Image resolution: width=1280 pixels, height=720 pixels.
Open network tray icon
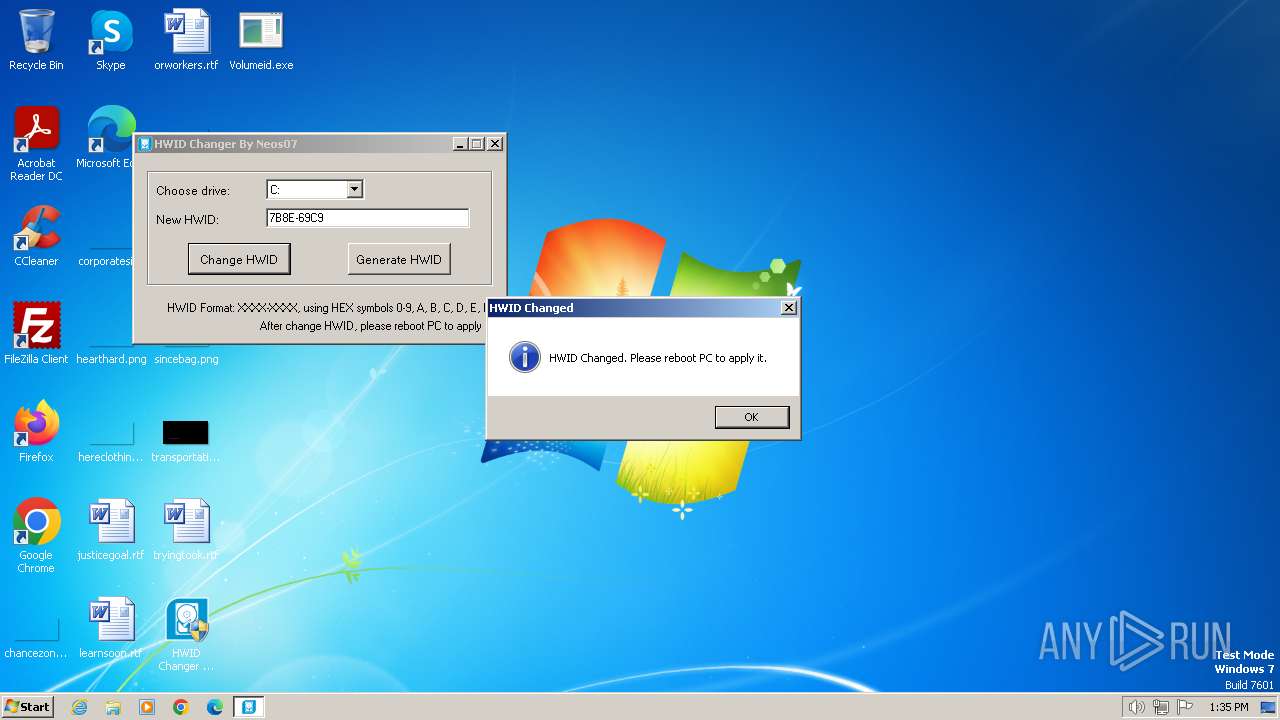click(x=1161, y=707)
